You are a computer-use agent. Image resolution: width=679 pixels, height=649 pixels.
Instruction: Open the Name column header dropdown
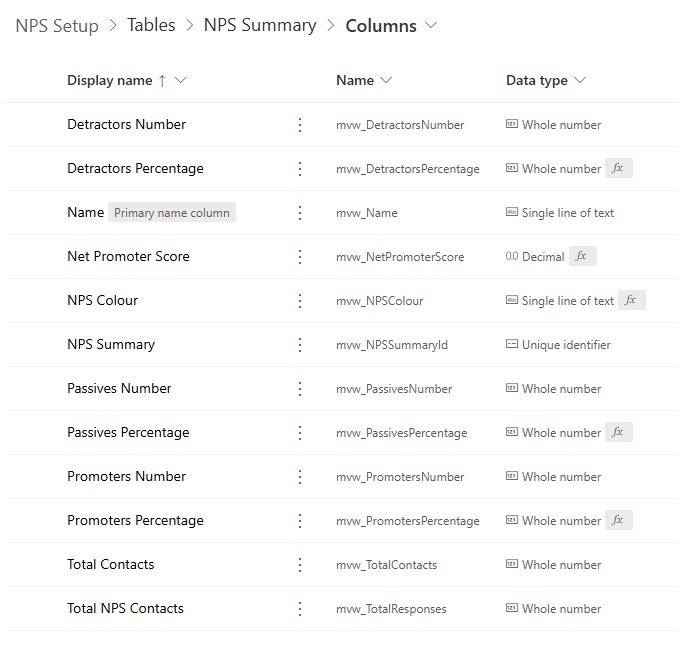[x=386, y=81]
